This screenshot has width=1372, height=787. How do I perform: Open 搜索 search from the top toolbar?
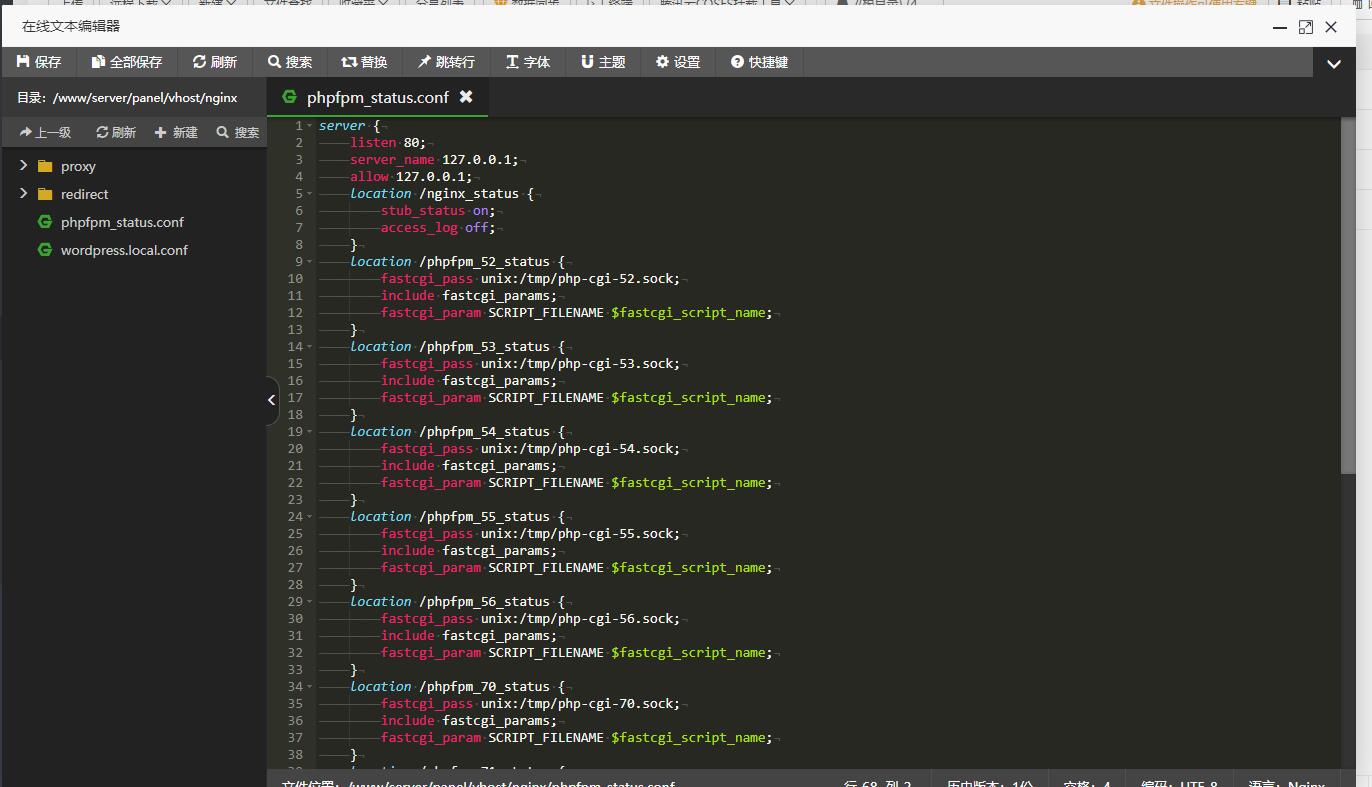[290, 62]
